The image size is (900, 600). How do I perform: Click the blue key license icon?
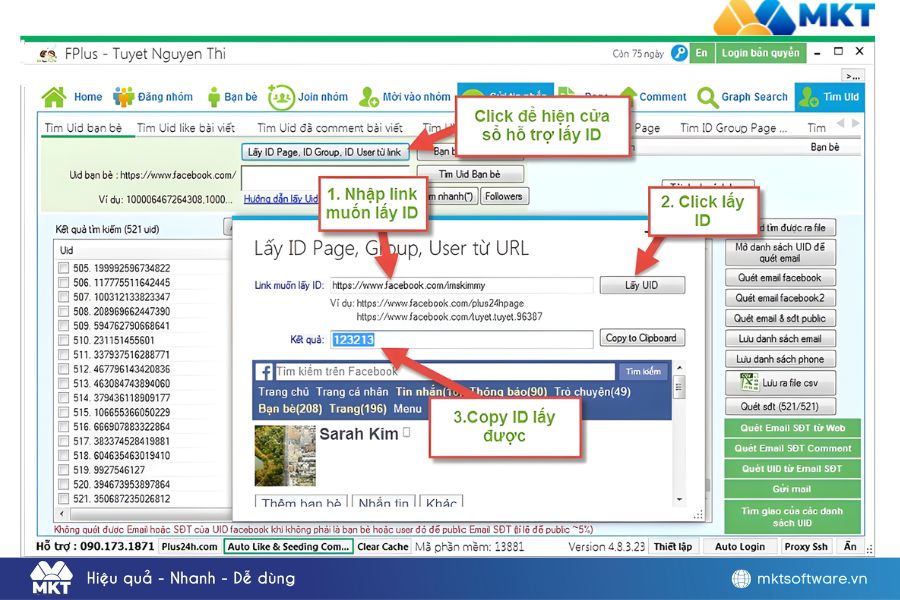pos(679,53)
